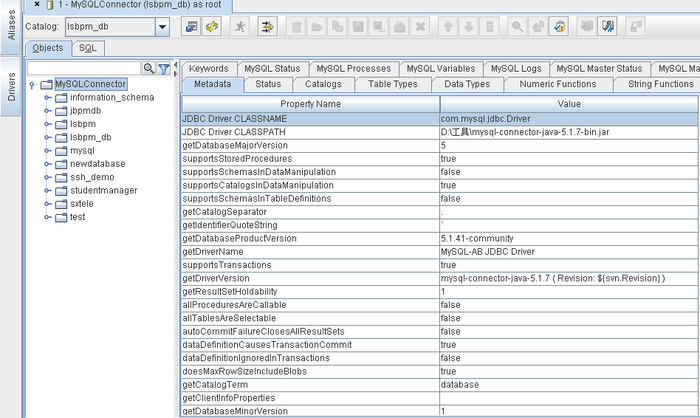Click the object tree filter text field
700x418 pixels.
tap(83, 68)
